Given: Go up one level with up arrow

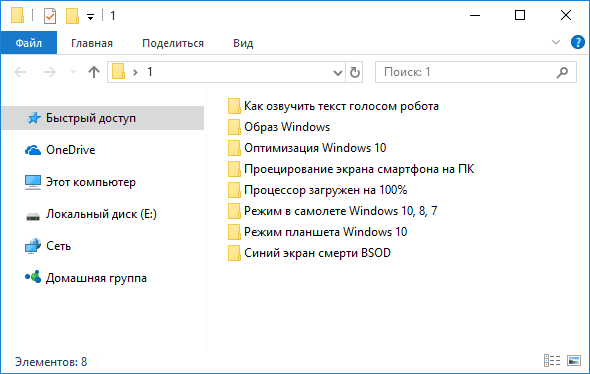Looking at the screenshot, I should pyautogui.click(x=94, y=72).
